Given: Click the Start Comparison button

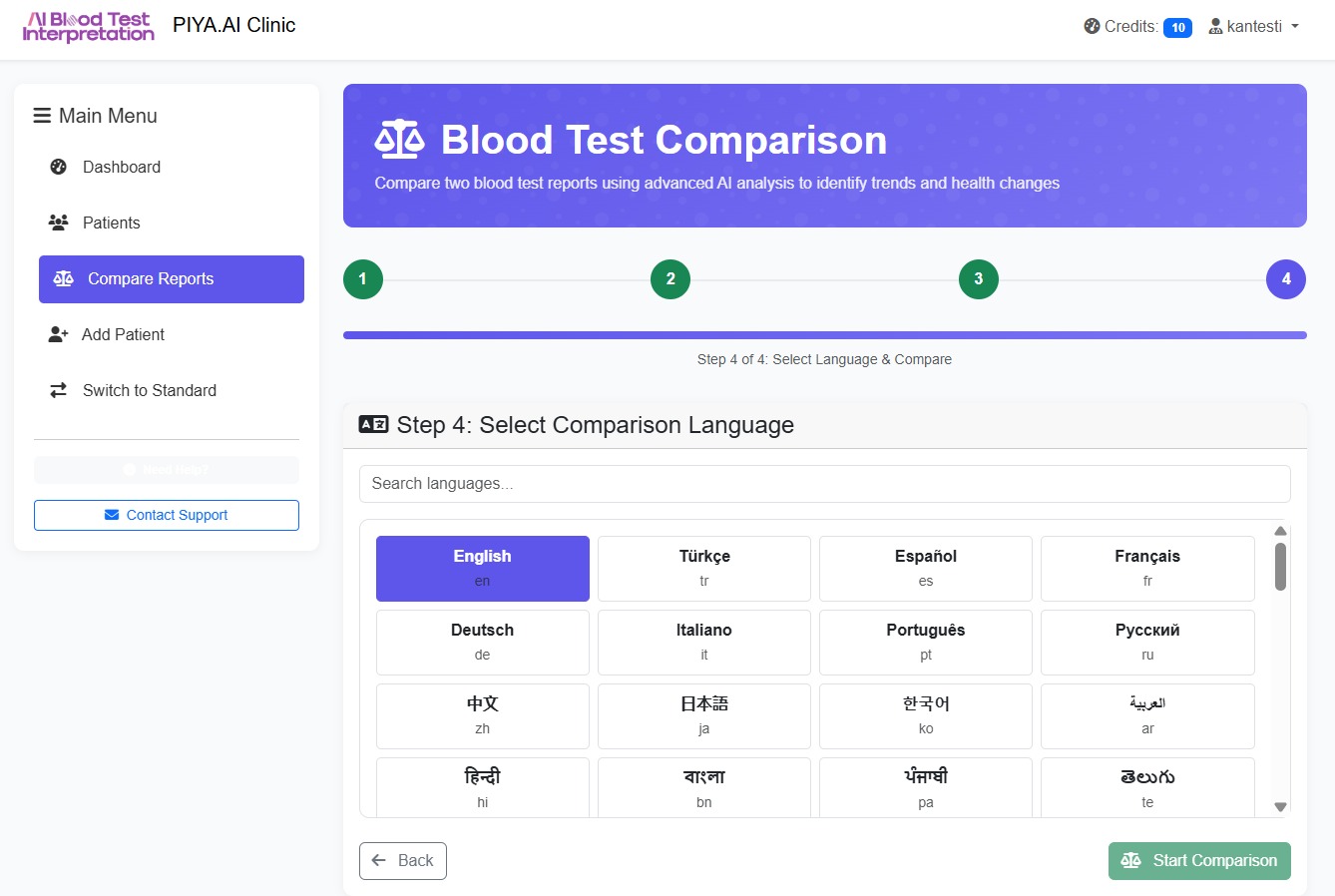Looking at the screenshot, I should [x=1199, y=861].
